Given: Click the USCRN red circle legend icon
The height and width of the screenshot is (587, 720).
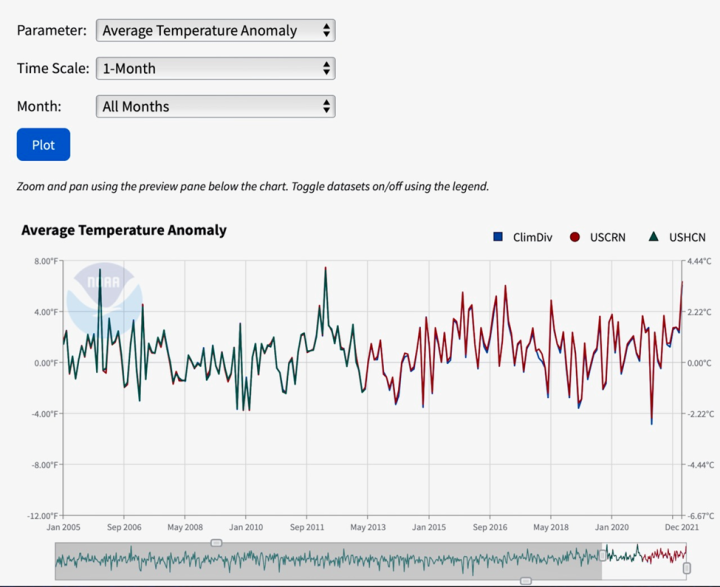Looking at the screenshot, I should pyautogui.click(x=575, y=237).
